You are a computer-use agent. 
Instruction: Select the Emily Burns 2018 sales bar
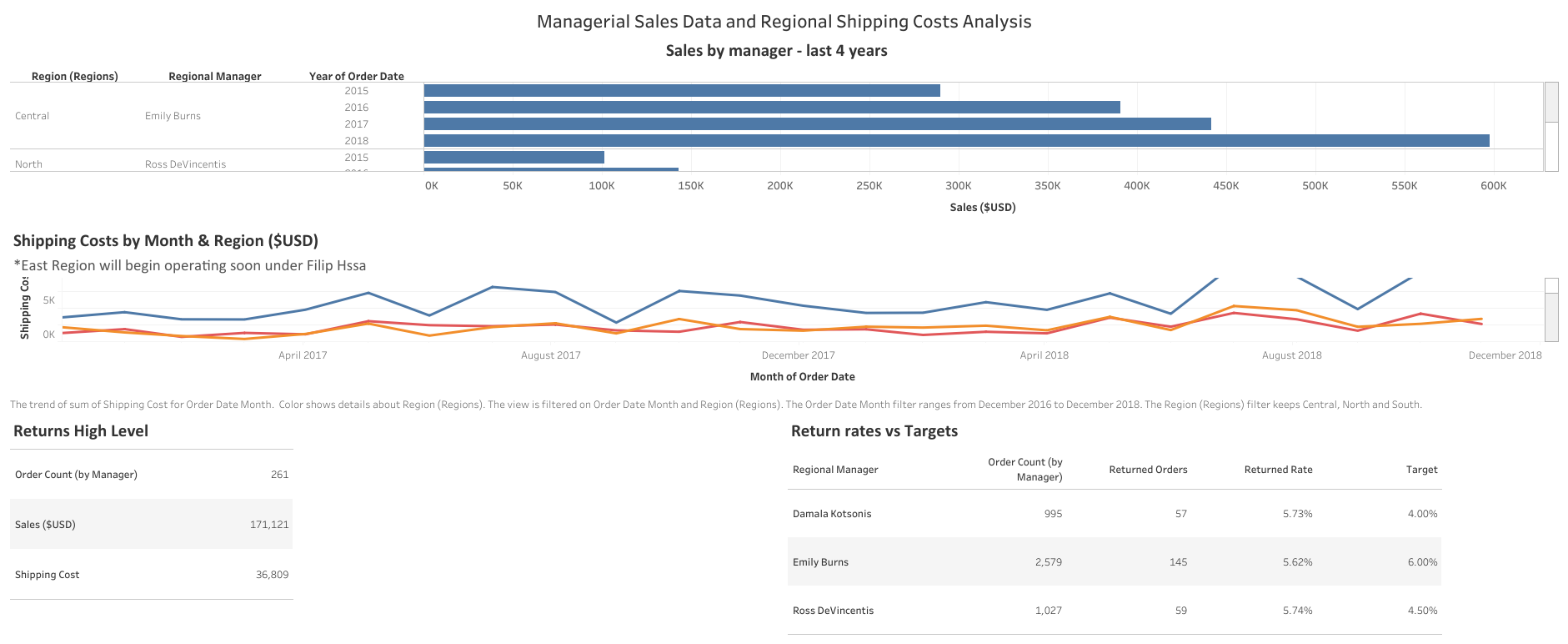pos(957,141)
